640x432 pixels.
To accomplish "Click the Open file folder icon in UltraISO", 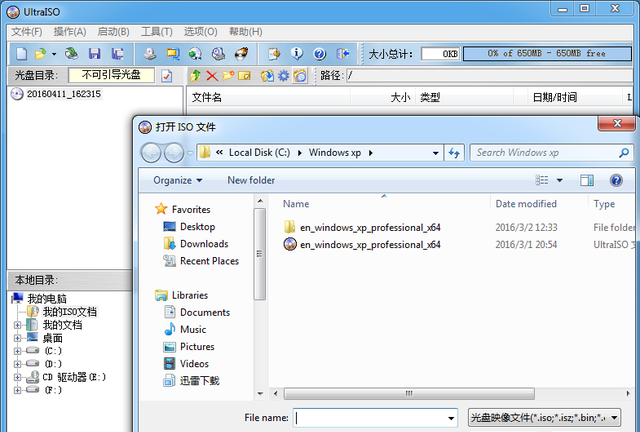I will [40, 53].
